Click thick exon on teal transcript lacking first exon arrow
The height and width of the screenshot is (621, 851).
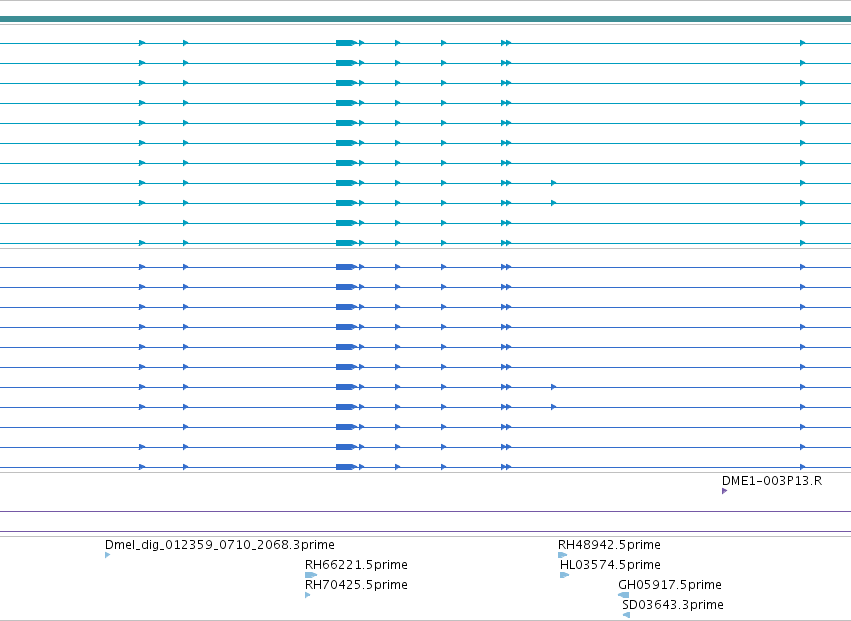click(346, 223)
